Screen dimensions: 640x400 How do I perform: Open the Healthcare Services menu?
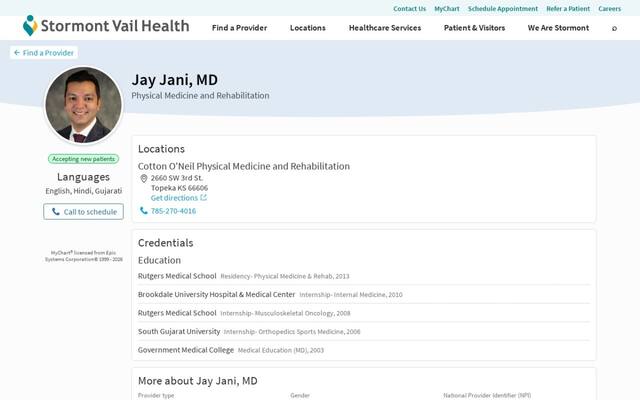(385, 28)
